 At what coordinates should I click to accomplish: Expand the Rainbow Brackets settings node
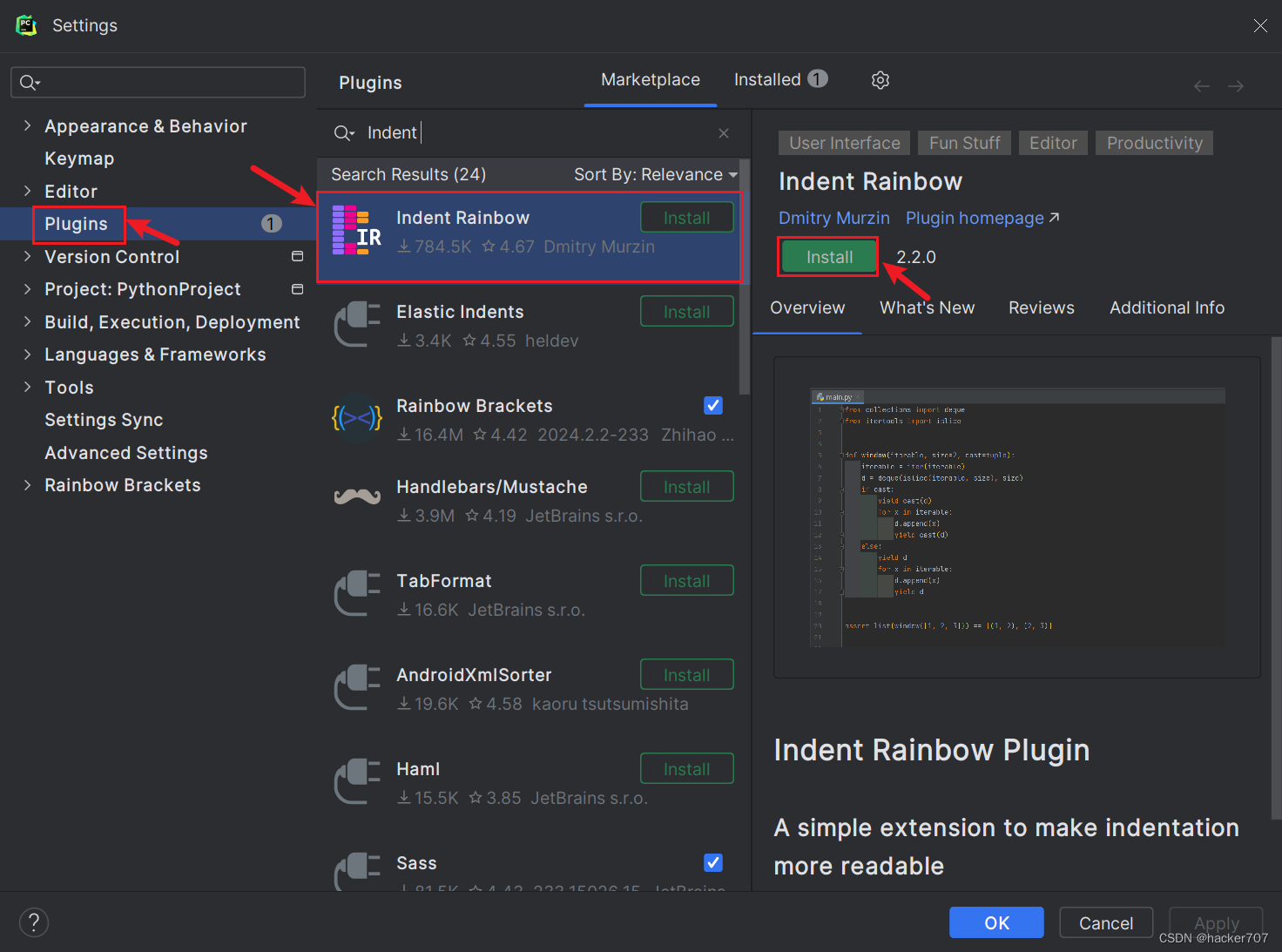pos(27,485)
